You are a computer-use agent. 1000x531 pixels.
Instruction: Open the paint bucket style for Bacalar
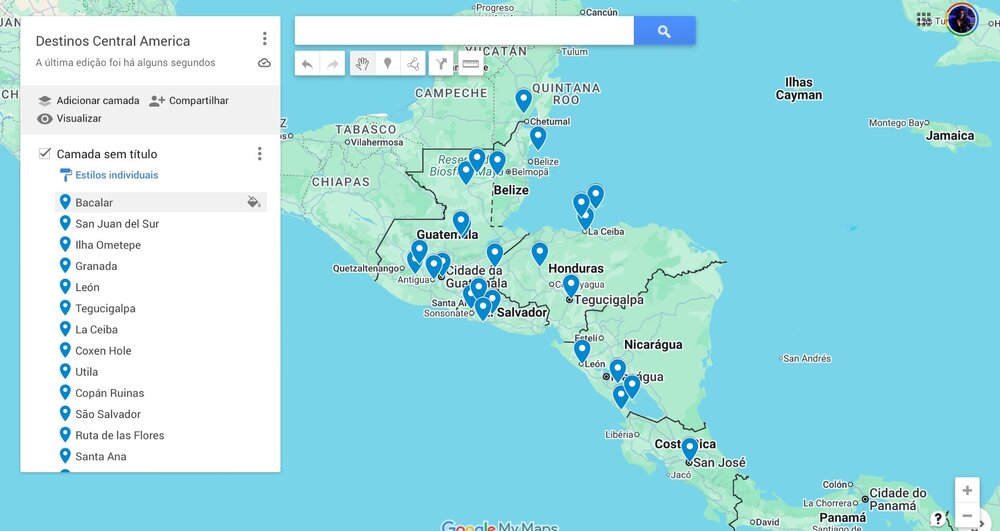[x=254, y=203]
